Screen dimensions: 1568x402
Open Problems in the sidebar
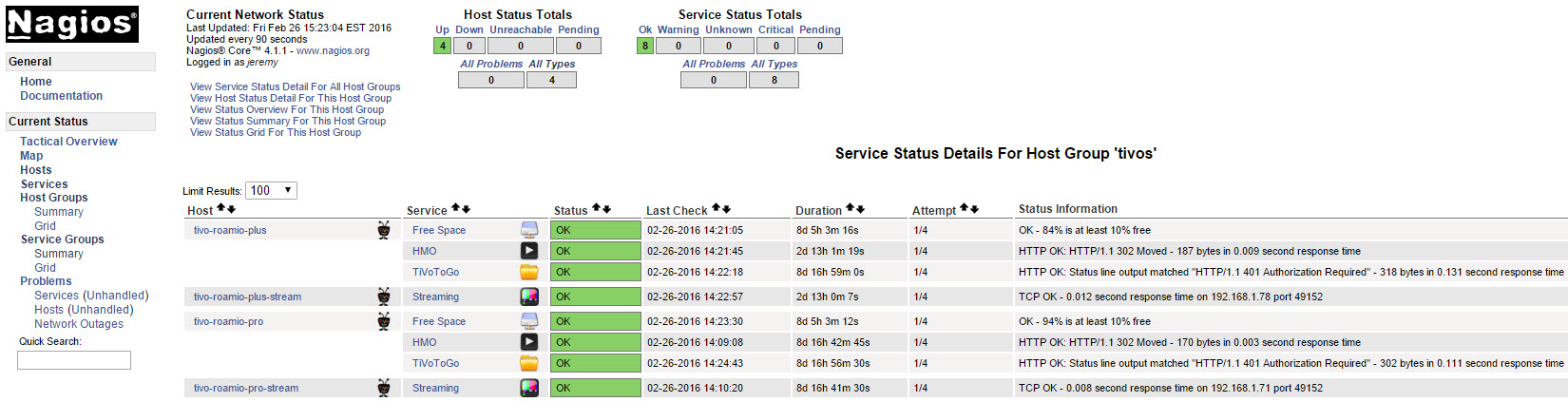pyautogui.click(x=46, y=281)
